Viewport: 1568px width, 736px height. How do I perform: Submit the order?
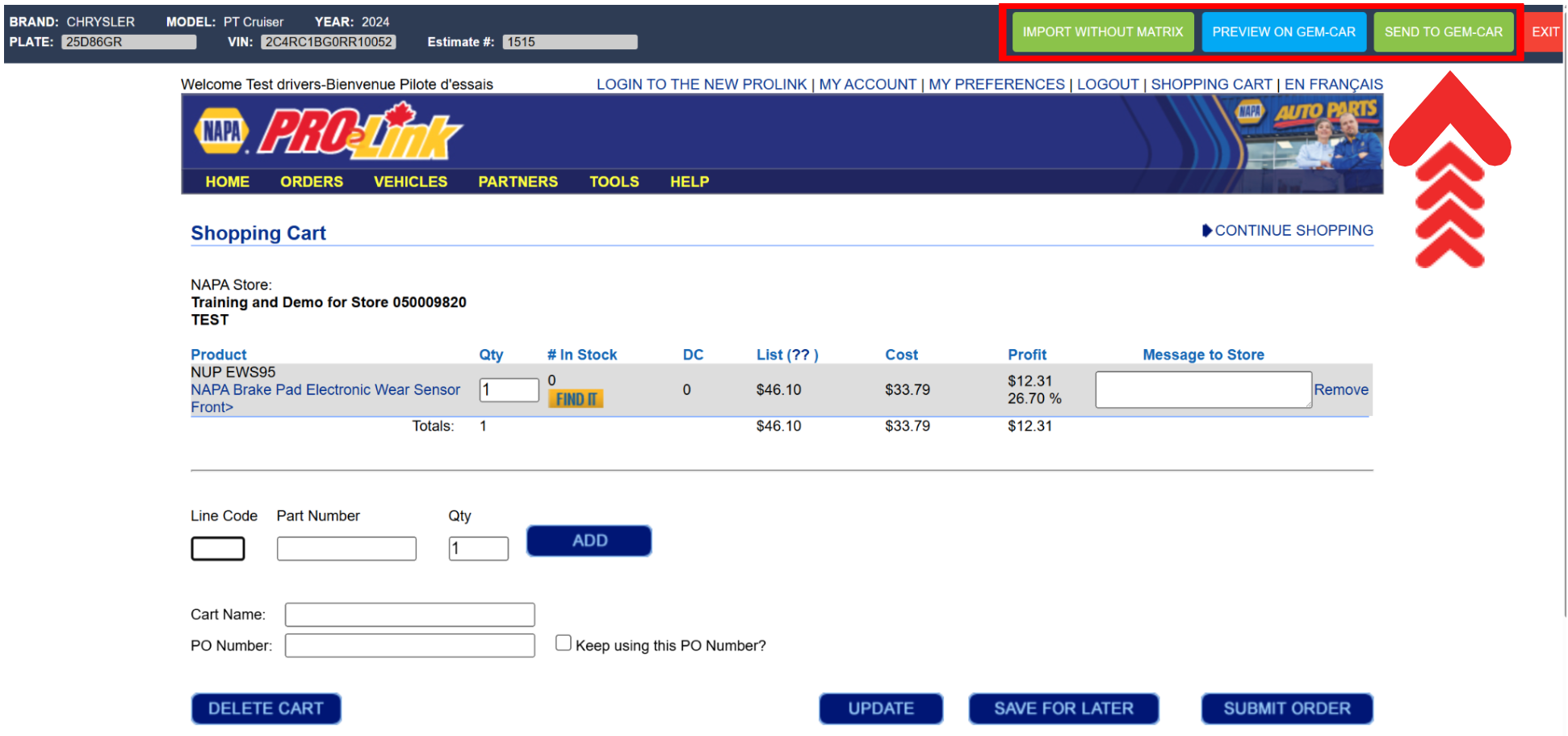[x=1286, y=709]
